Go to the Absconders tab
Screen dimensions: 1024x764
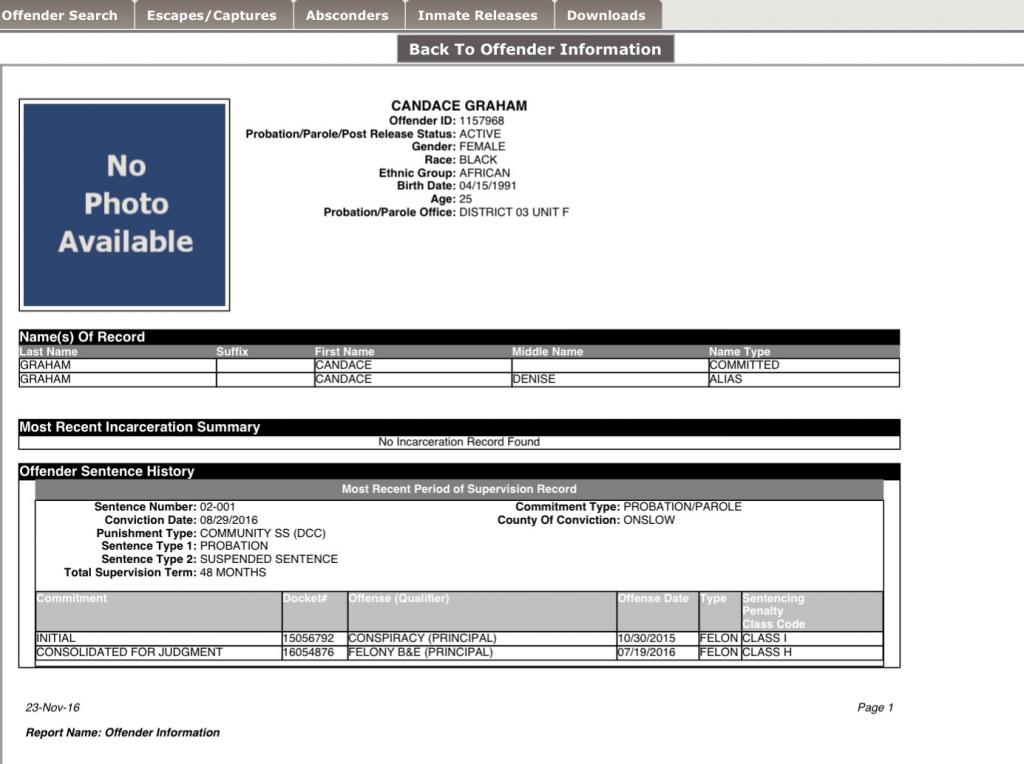pos(347,15)
